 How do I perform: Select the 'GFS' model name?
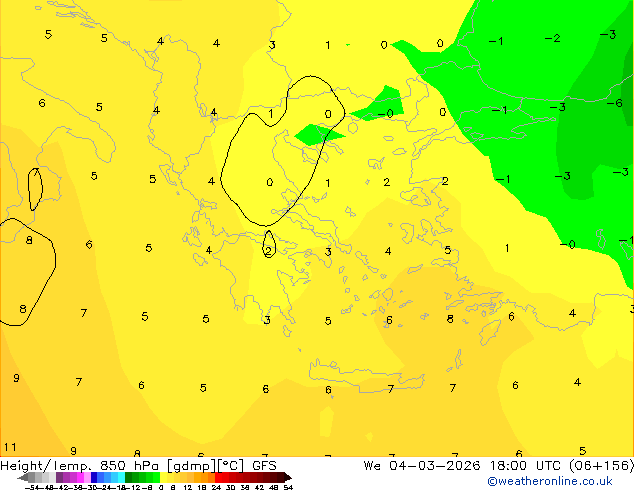point(264,466)
